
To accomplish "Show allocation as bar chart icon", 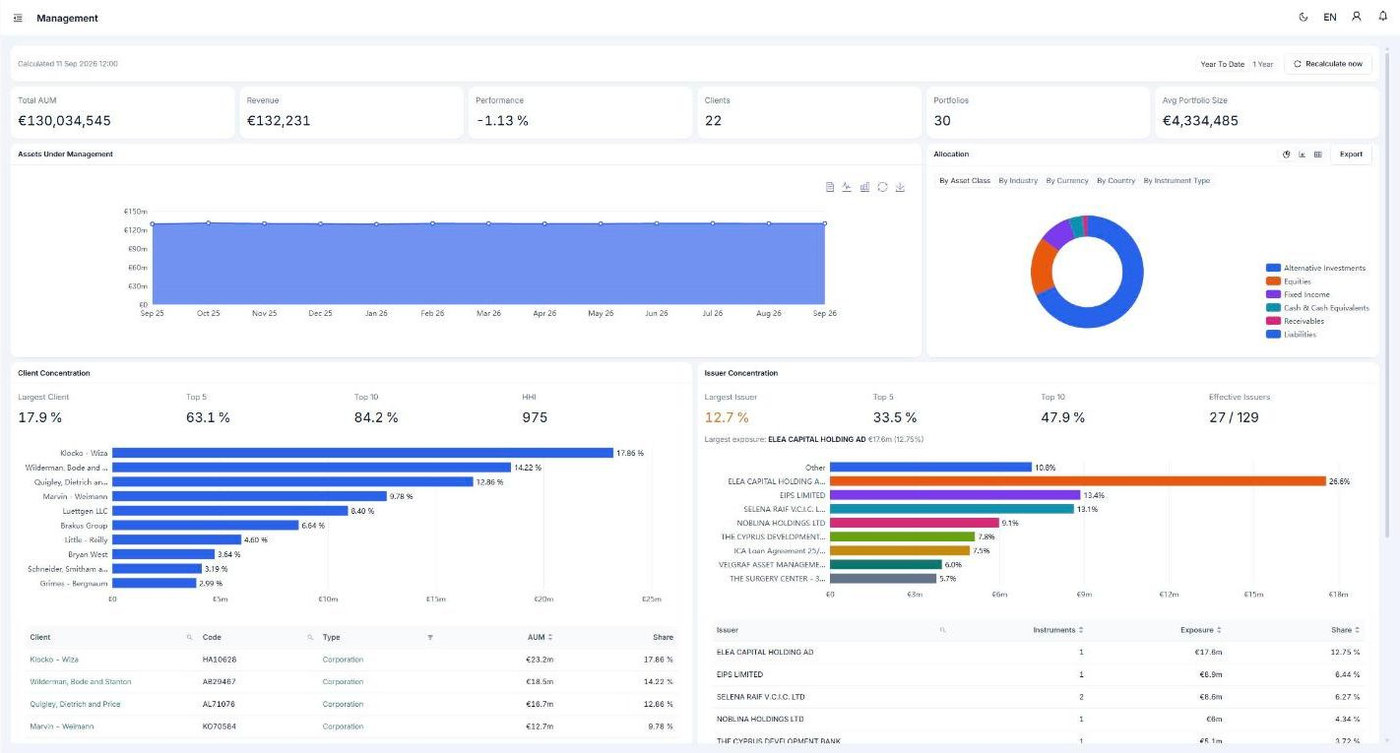I will [x=1302, y=154].
